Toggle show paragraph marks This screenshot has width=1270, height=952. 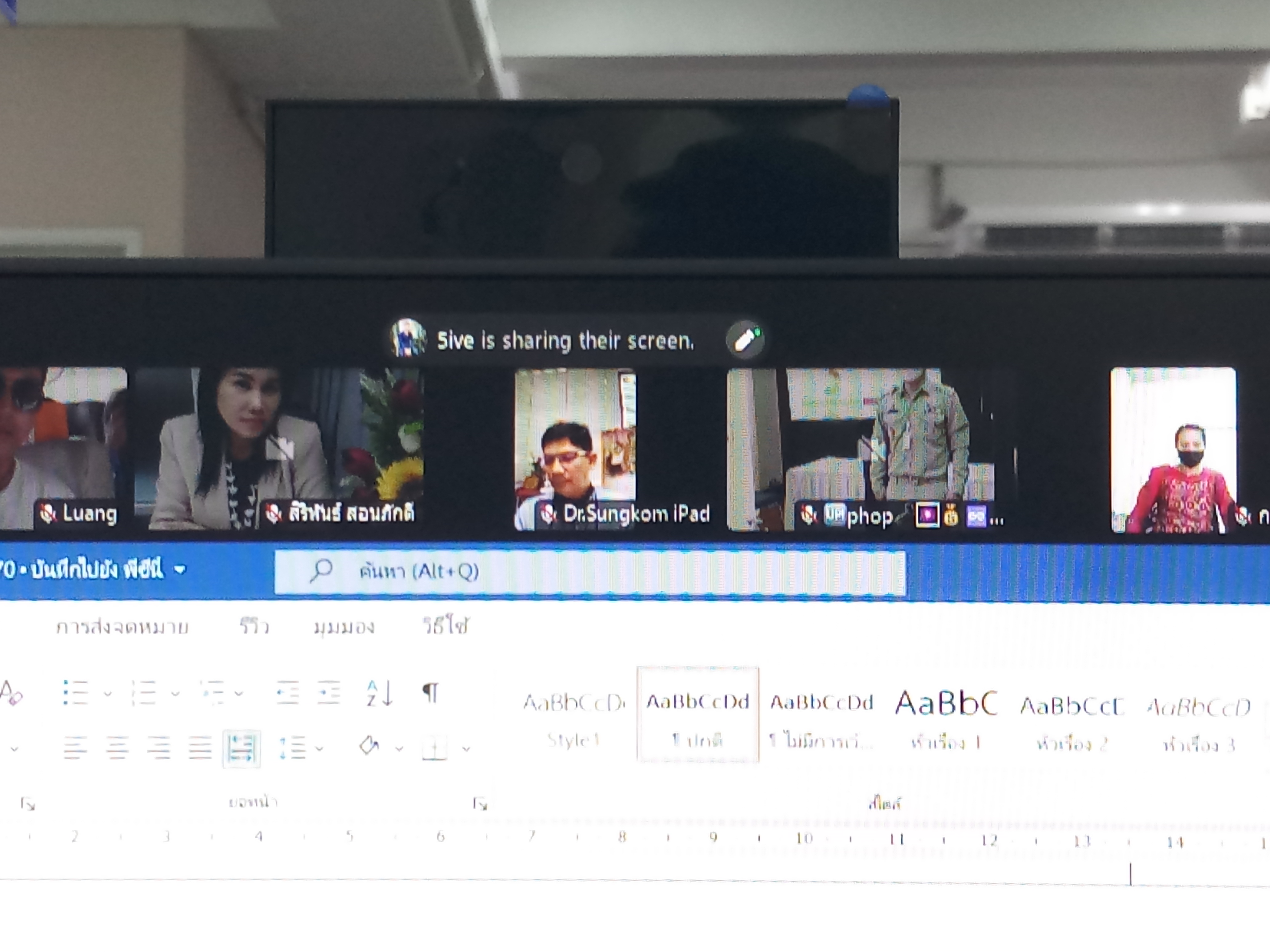[431, 693]
